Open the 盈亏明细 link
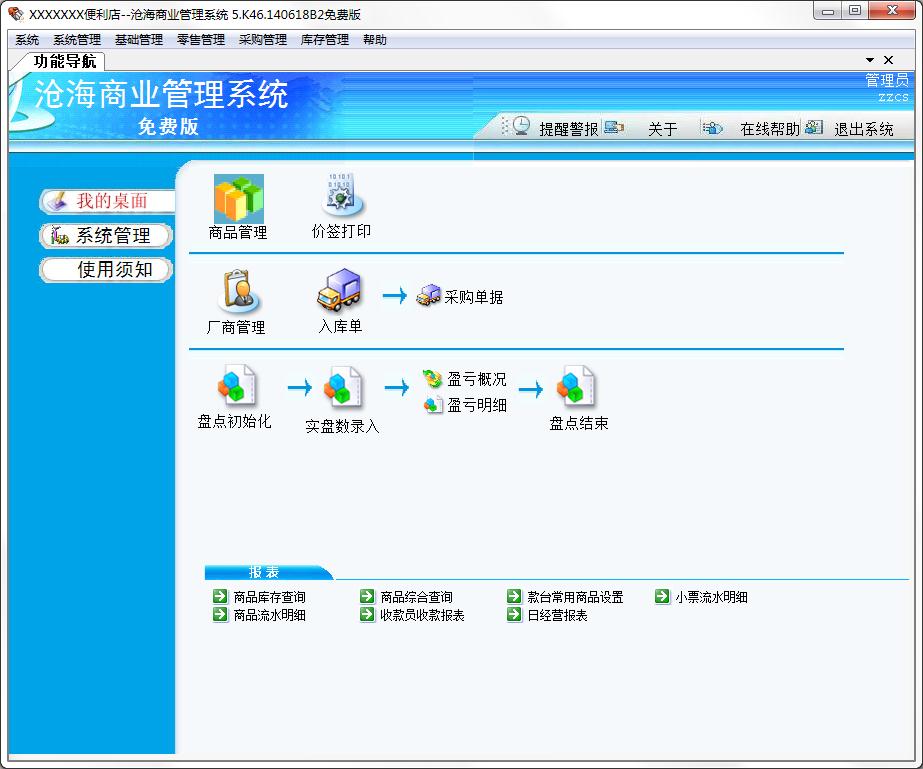Screen dimensions: 923x769 [x=477, y=405]
